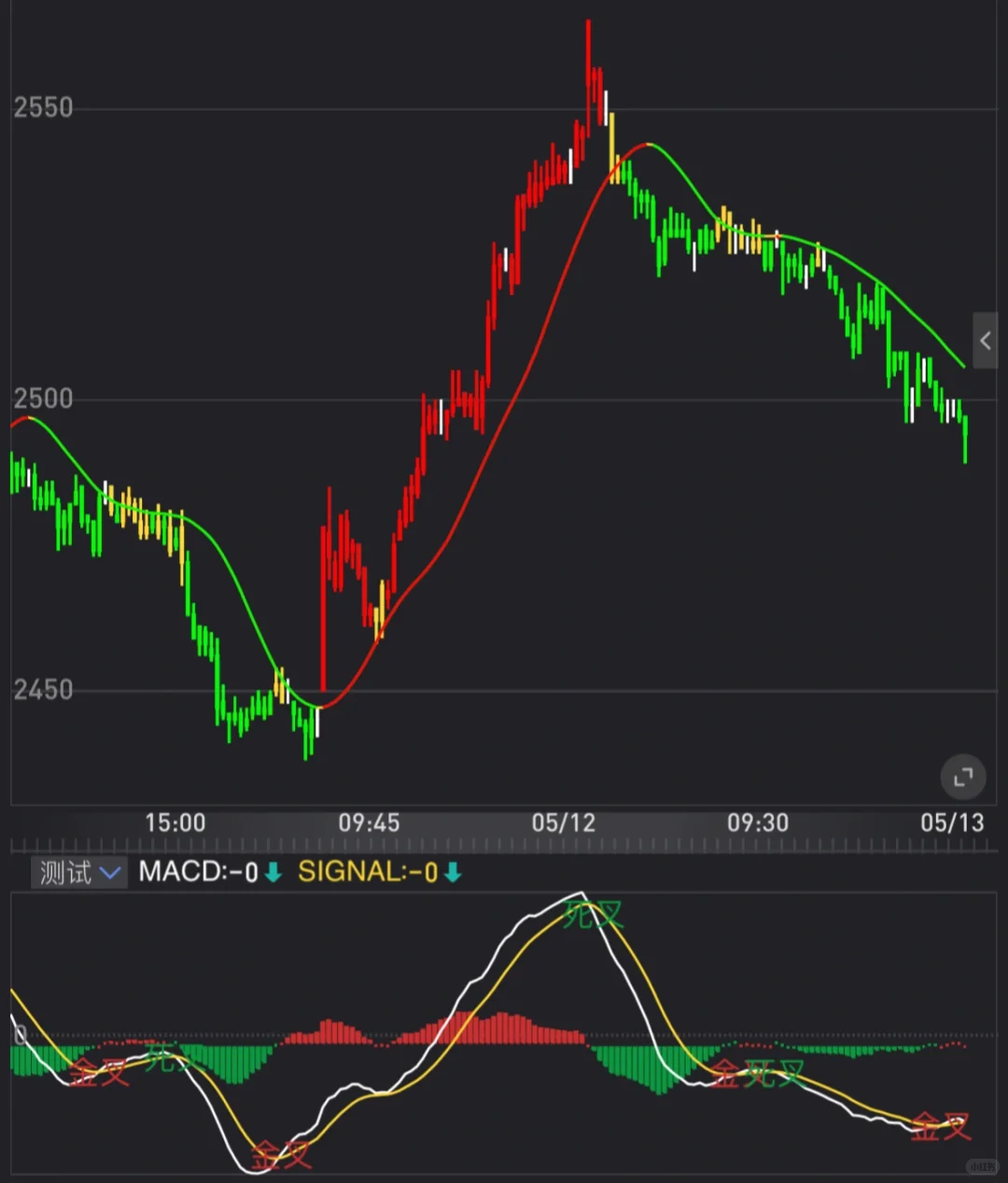The height and width of the screenshot is (1183, 1008).
Task: Click the 09:45 time axis label
Action: pos(369,823)
